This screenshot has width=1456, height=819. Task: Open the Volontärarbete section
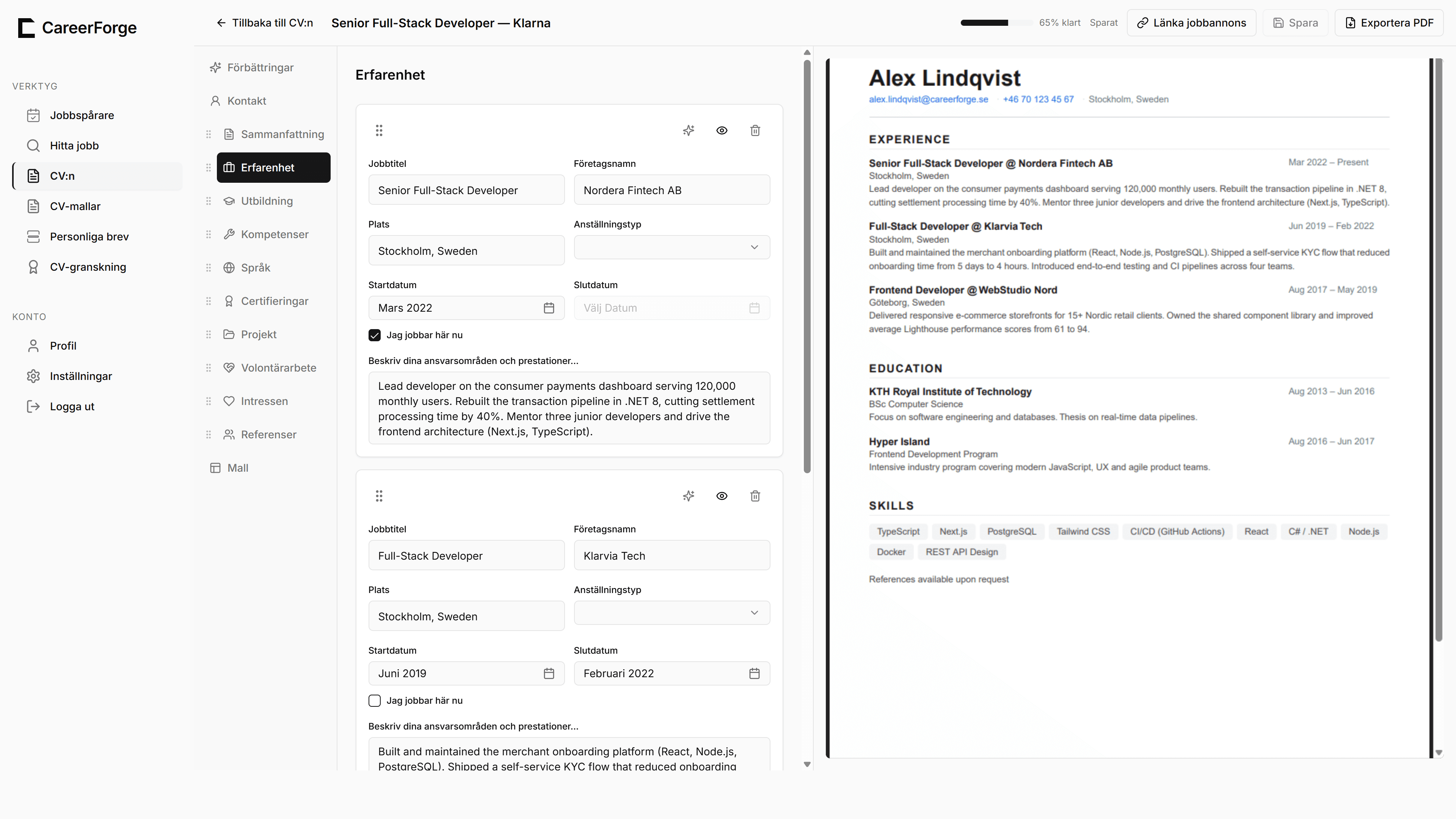(273, 367)
